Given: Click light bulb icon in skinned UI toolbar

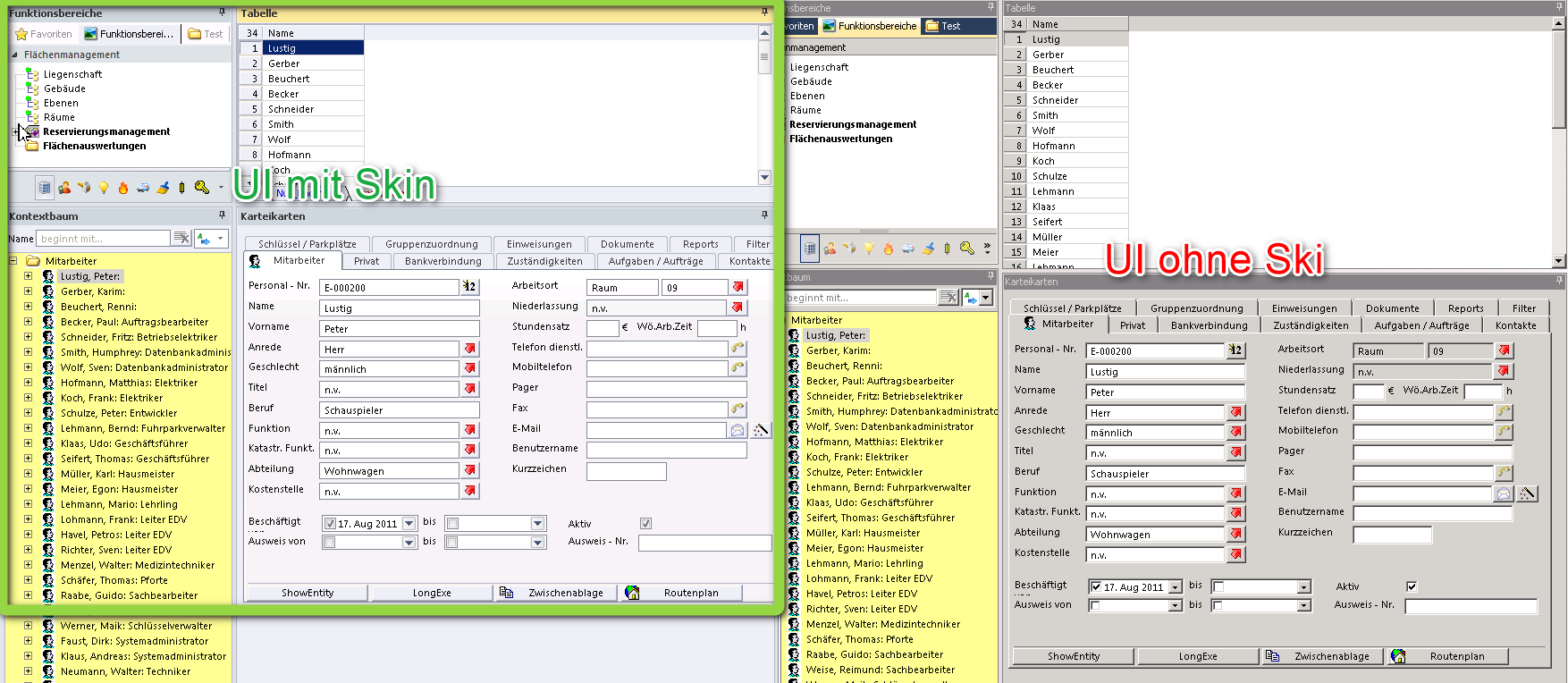Looking at the screenshot, I should 104,188.
